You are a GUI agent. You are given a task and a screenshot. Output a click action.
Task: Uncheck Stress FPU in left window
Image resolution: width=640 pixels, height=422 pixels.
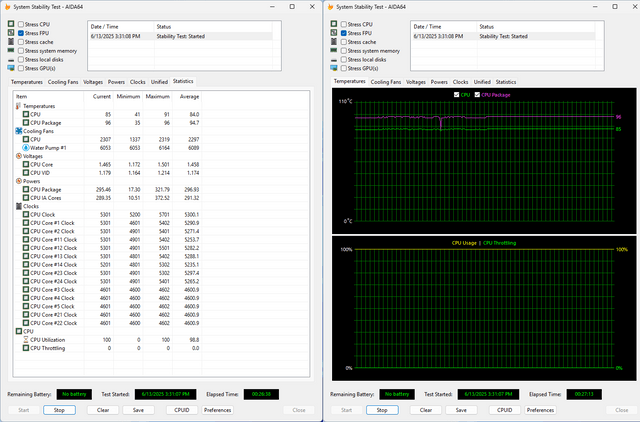21,33
